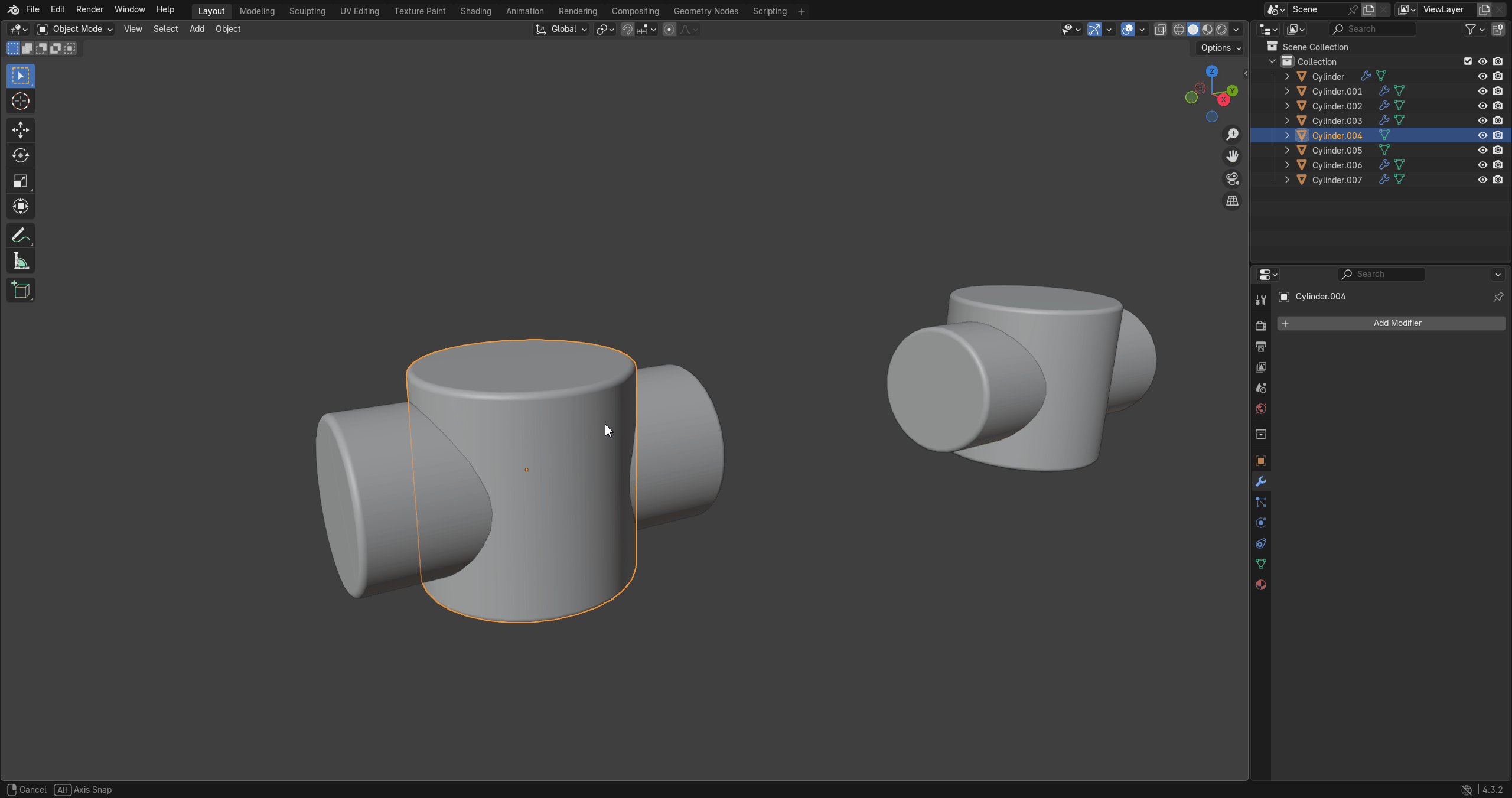Toggle X-ray display mode

[x=1161, y=29]
